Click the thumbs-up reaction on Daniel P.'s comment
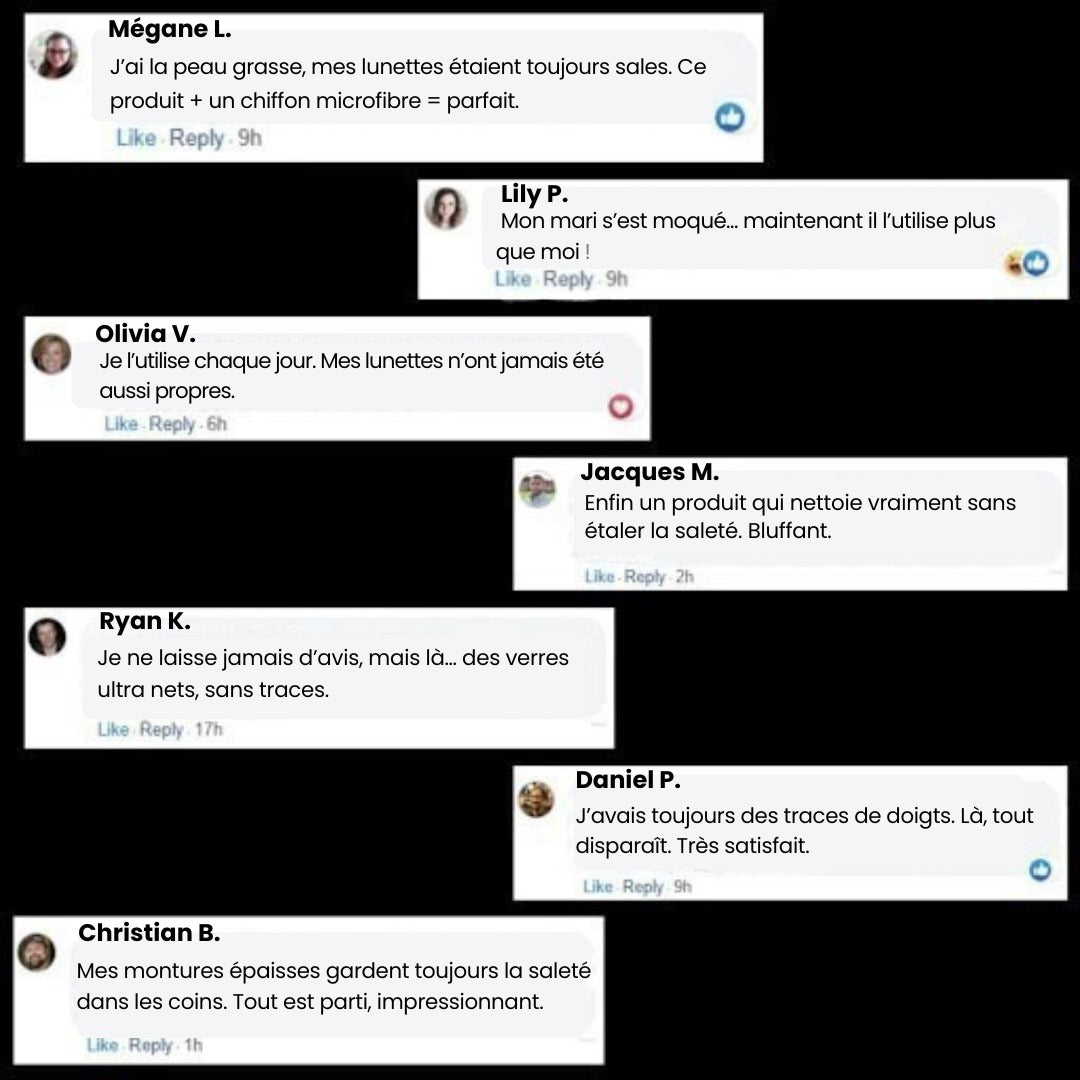 pos(1040,870)
